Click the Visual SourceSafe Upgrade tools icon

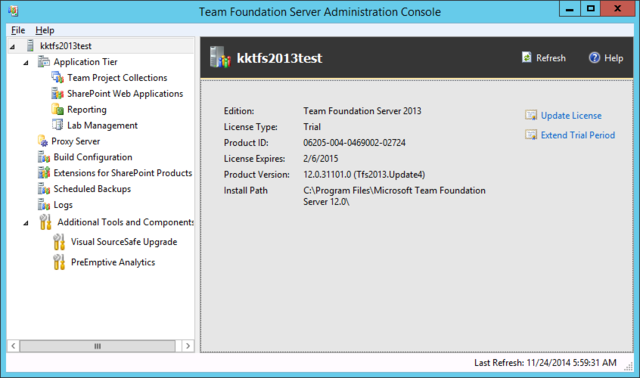59,242
